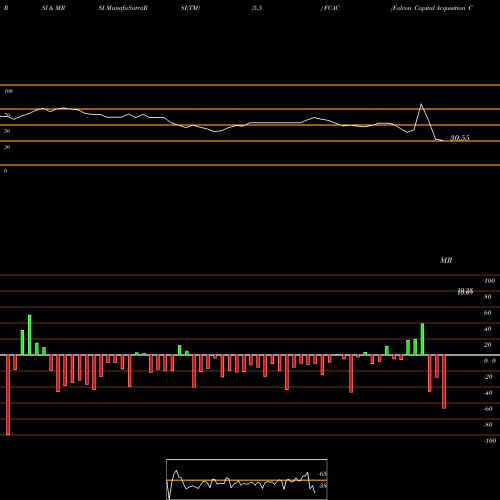This screenshot has width=500, height=500.
Task: Click the 35 label in the mini chart
Action: [322, 486]
